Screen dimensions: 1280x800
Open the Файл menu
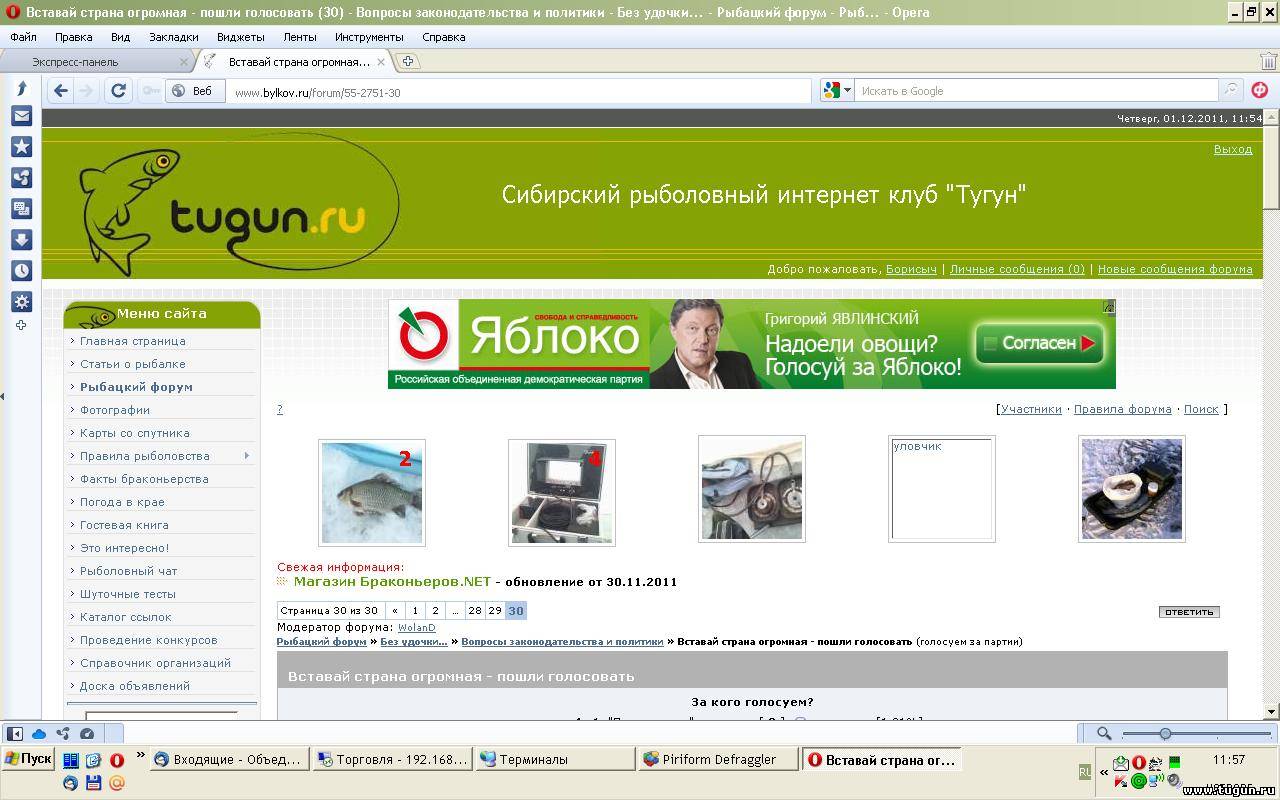[x=24, y=37]
